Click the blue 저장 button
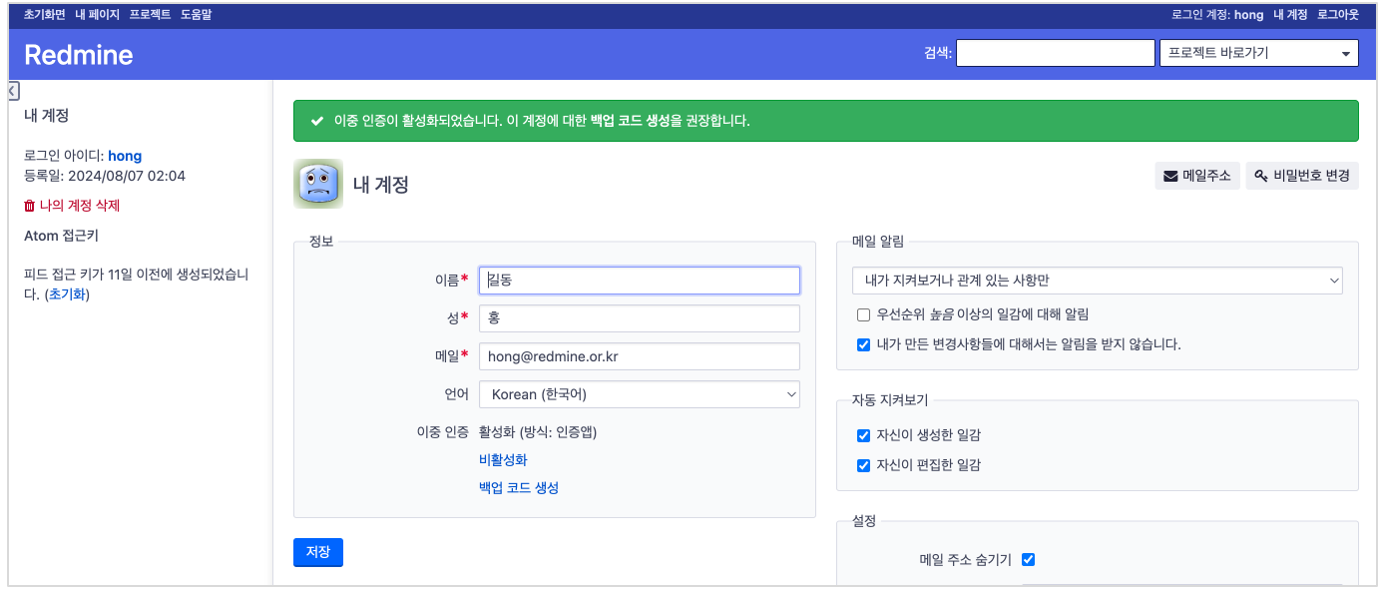Image resolution: width=1383 pixels, height=591 pixels. pyautogui.click(x=318, y=552)
